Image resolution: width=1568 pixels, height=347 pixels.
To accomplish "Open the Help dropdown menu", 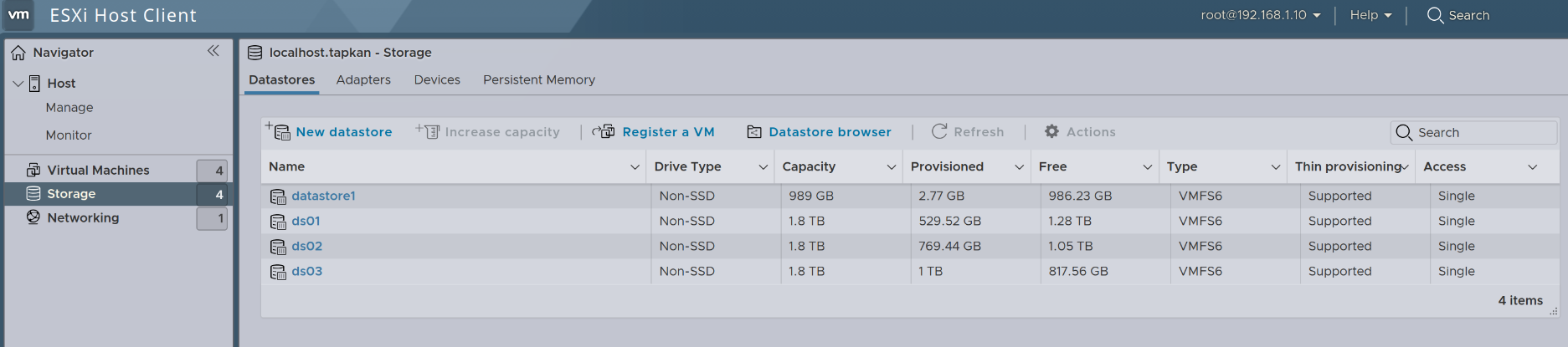I will point(1370,15).
